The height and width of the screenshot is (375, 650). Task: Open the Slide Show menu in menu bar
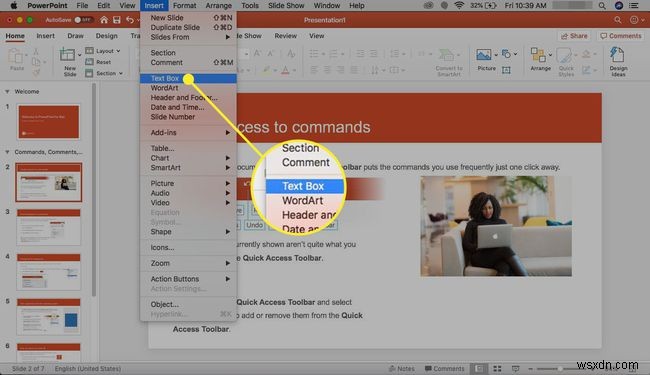pyautogui.click(x=286, y=5)
